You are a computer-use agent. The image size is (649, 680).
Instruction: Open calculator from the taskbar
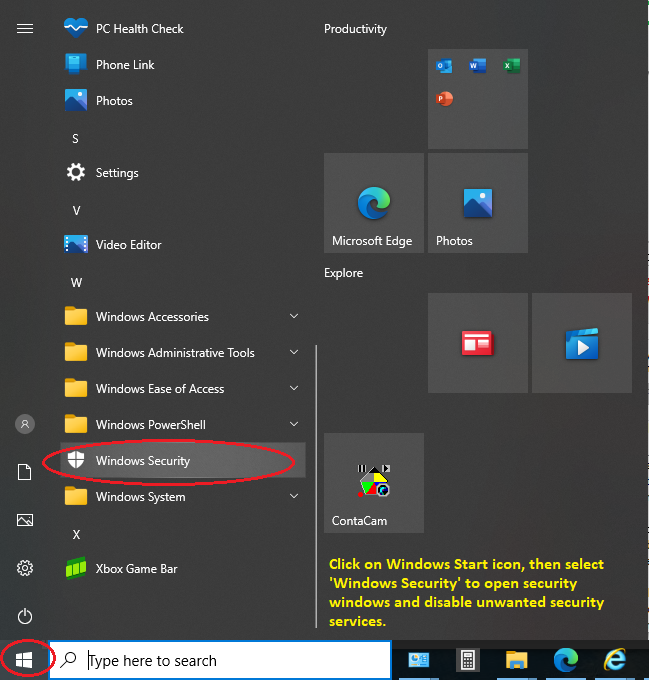tap(467, 660)
